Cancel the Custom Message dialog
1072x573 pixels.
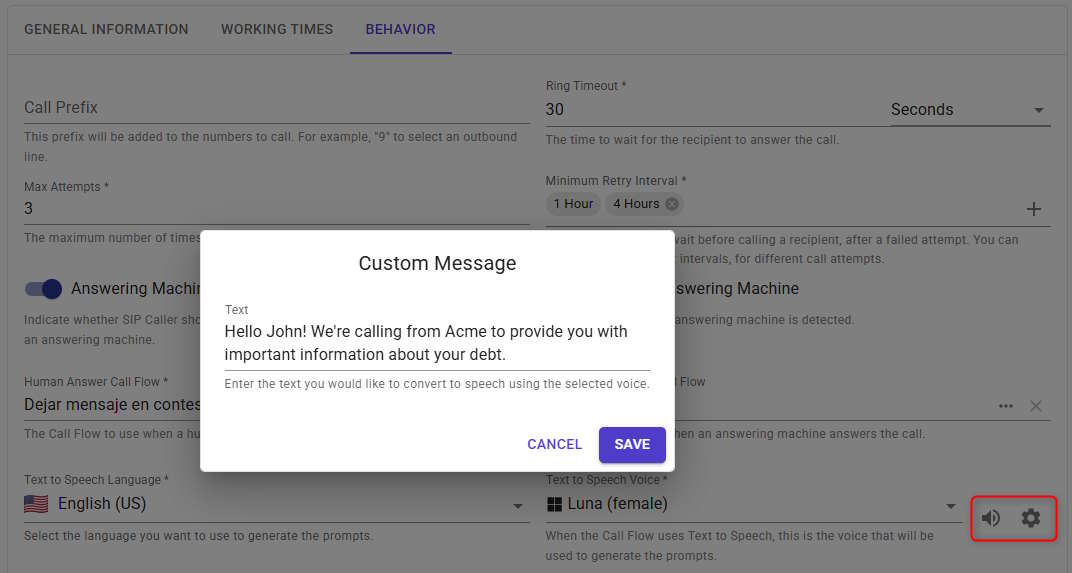[554, 444]
